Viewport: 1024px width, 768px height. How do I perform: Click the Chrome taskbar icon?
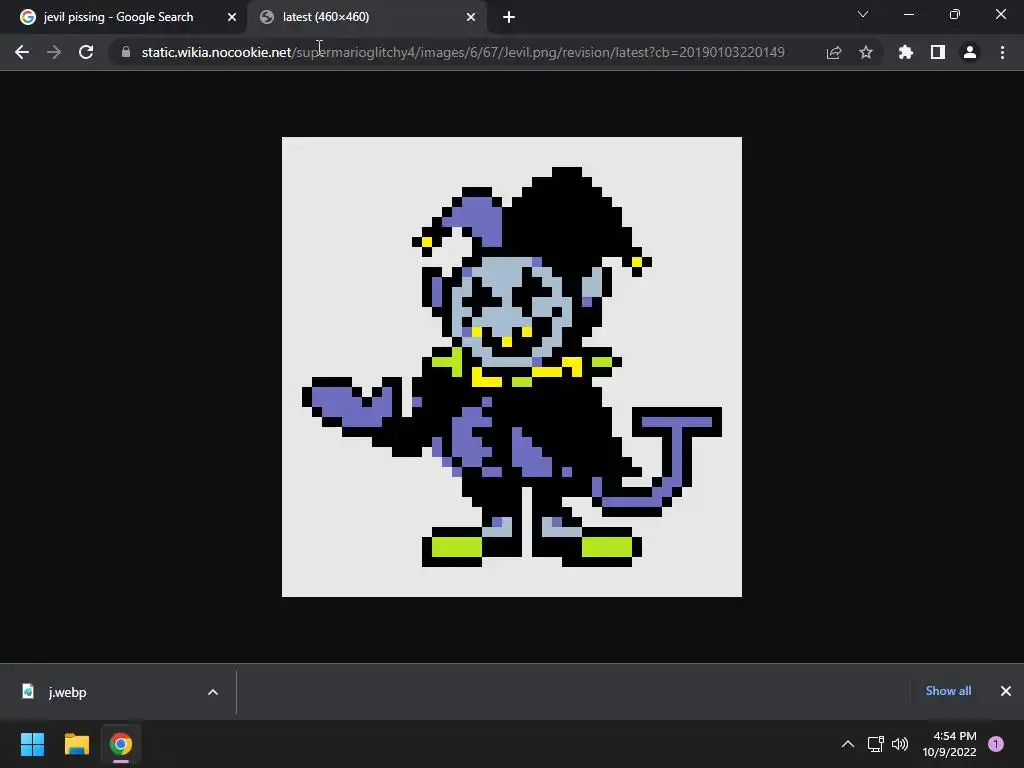(121, 744)
